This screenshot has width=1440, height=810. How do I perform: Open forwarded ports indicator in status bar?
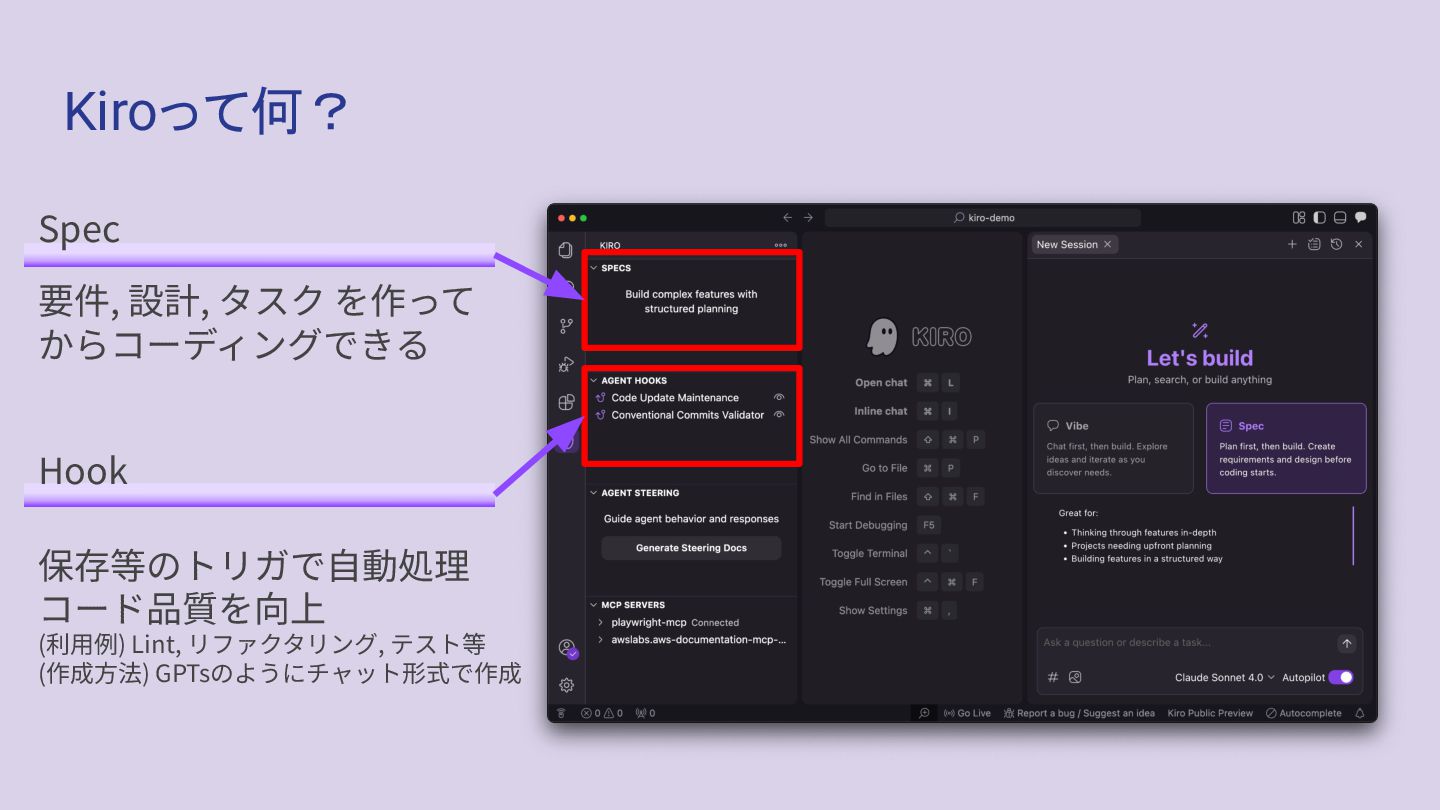tap(645, 713)
